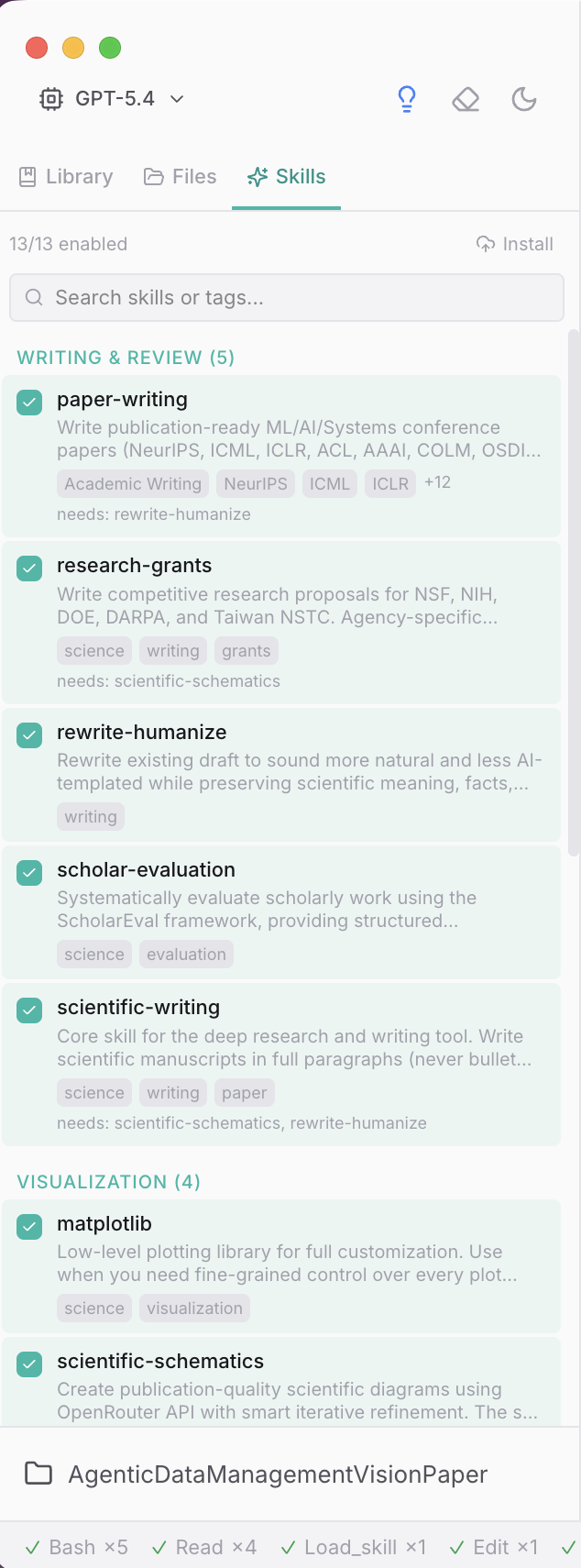This screenshot has width=581, height=1568.
Task: Activate dark mode via the crescent moon icon
Action: pos(524,99)
